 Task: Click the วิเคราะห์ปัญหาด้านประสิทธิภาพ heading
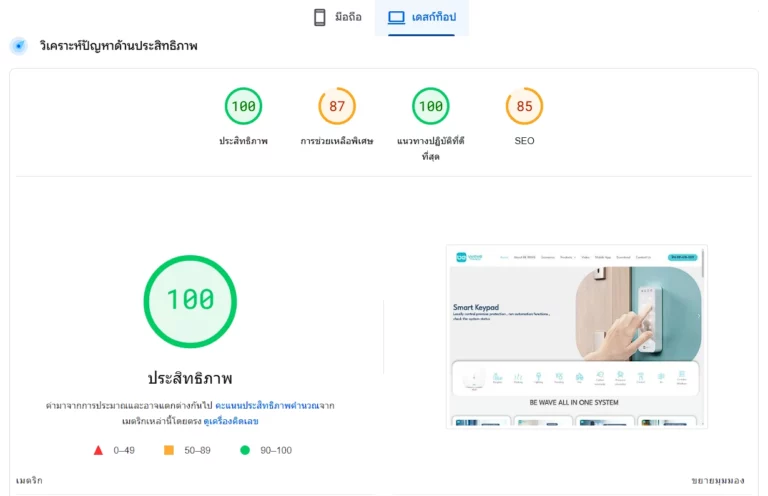pyautogui.click(x=119, y=46)
